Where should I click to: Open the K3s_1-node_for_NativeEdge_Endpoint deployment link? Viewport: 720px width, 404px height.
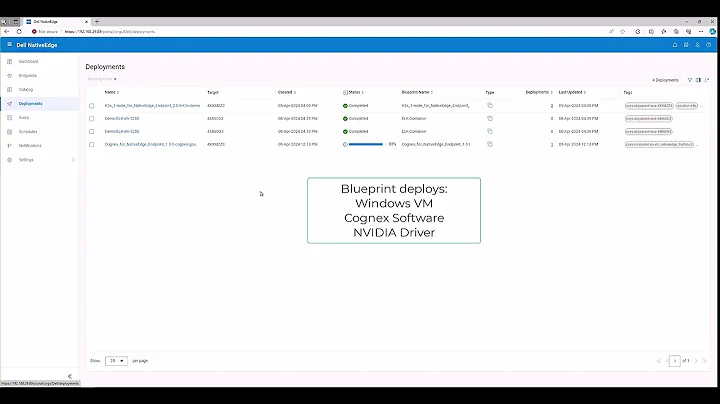coord(152,106)
